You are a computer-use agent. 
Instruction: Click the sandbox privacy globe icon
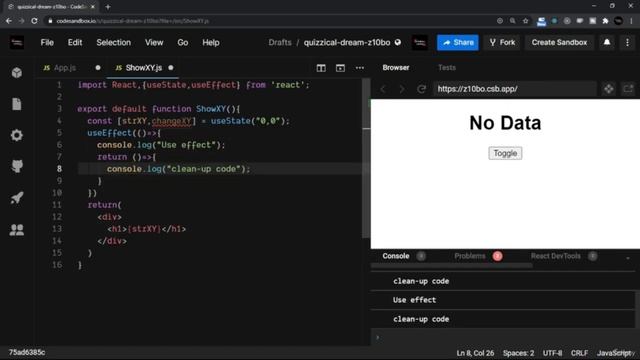[x=398, y=42]
